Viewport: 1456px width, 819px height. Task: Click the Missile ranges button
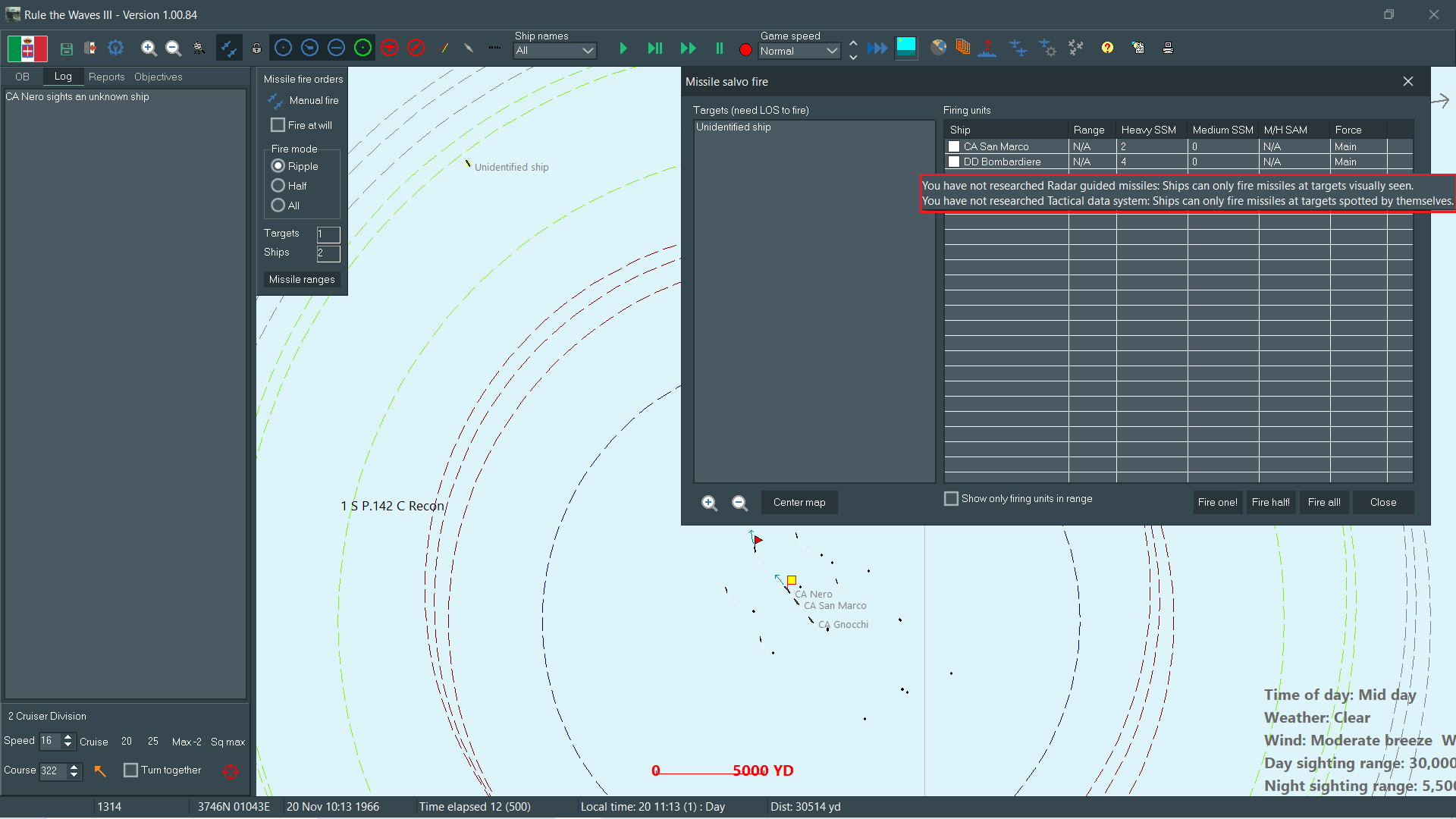point(302,279)
